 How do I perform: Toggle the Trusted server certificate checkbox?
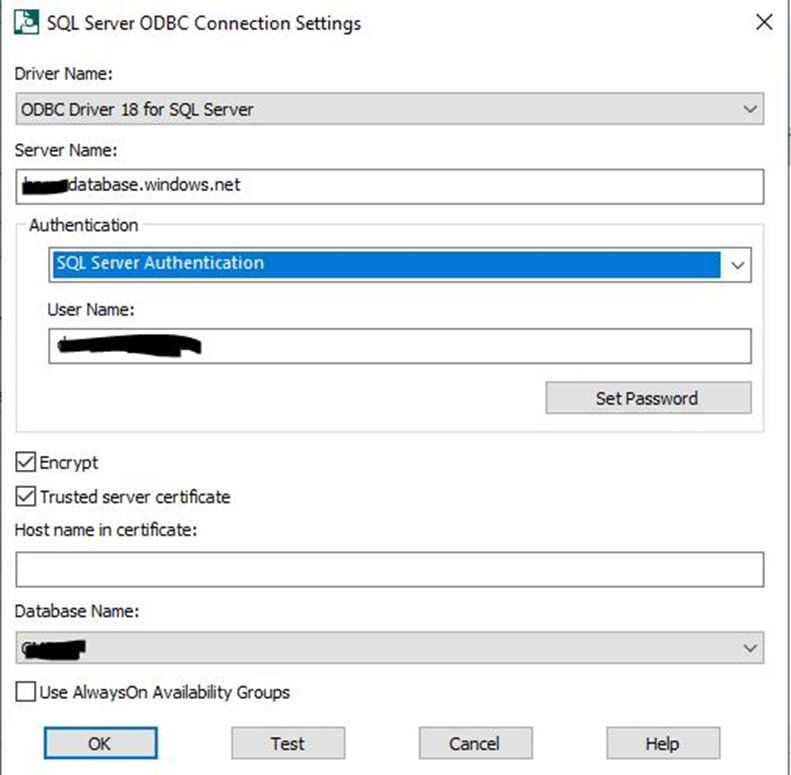26,497
